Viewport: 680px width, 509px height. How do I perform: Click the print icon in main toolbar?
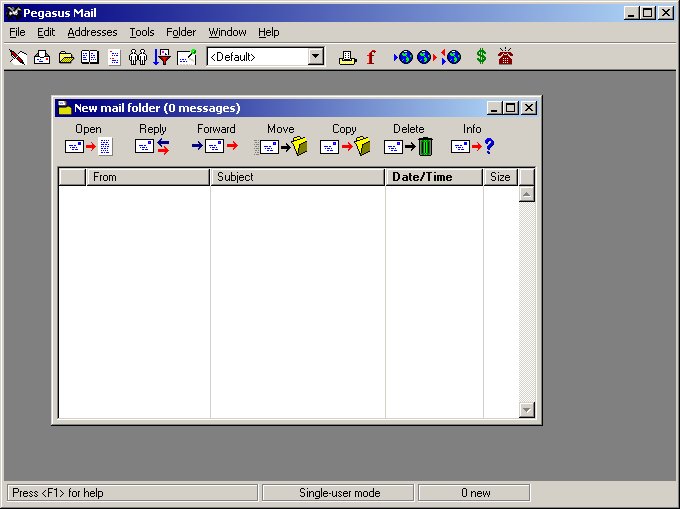347,57
